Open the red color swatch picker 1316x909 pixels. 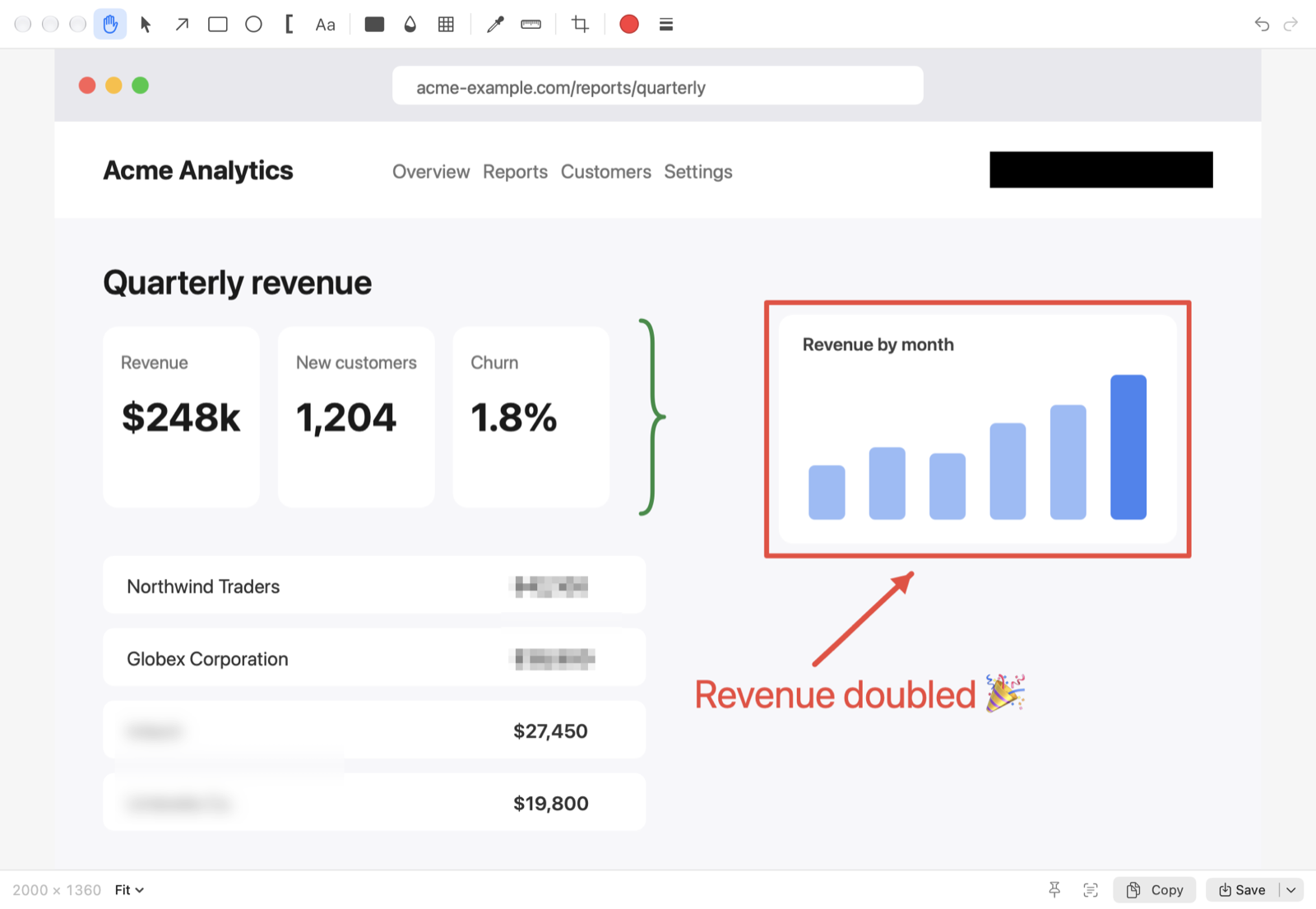(629, 25)
